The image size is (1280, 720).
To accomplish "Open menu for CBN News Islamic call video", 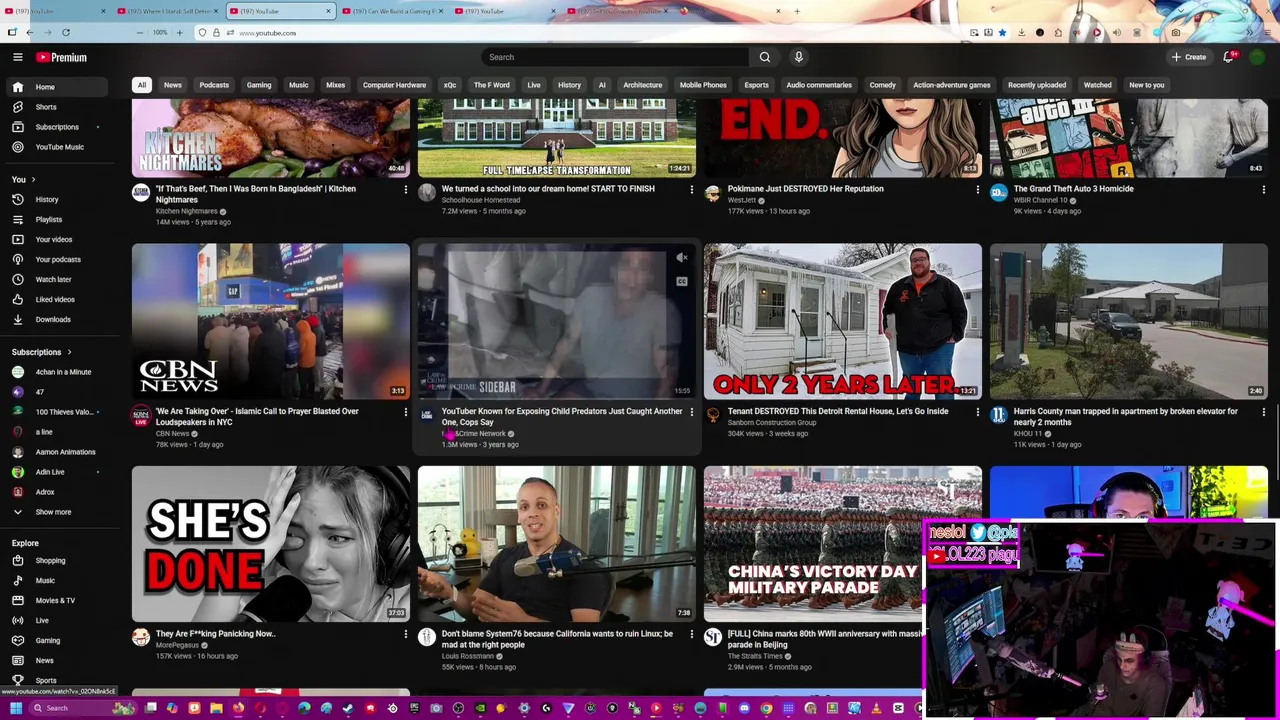I will [405, 412].
